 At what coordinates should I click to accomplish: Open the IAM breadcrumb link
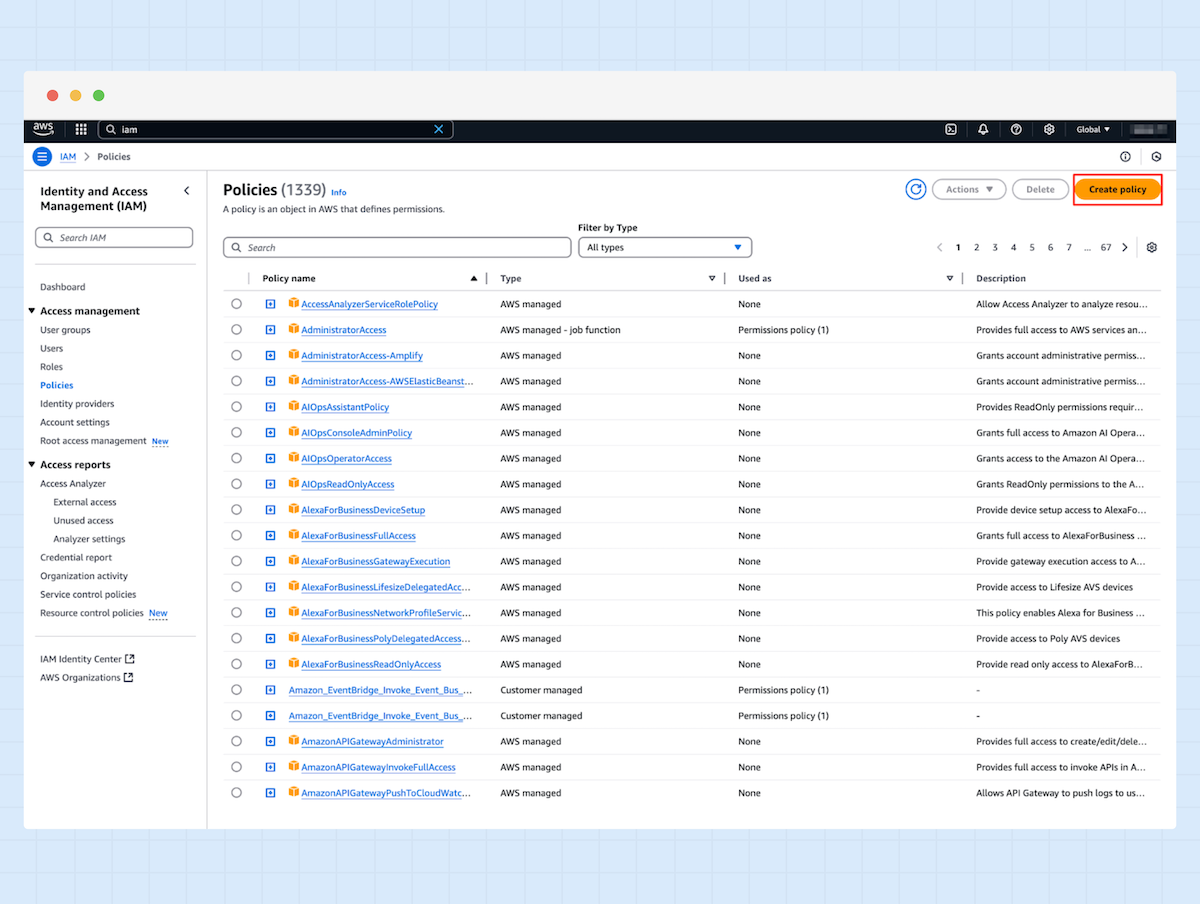[68, 157]
